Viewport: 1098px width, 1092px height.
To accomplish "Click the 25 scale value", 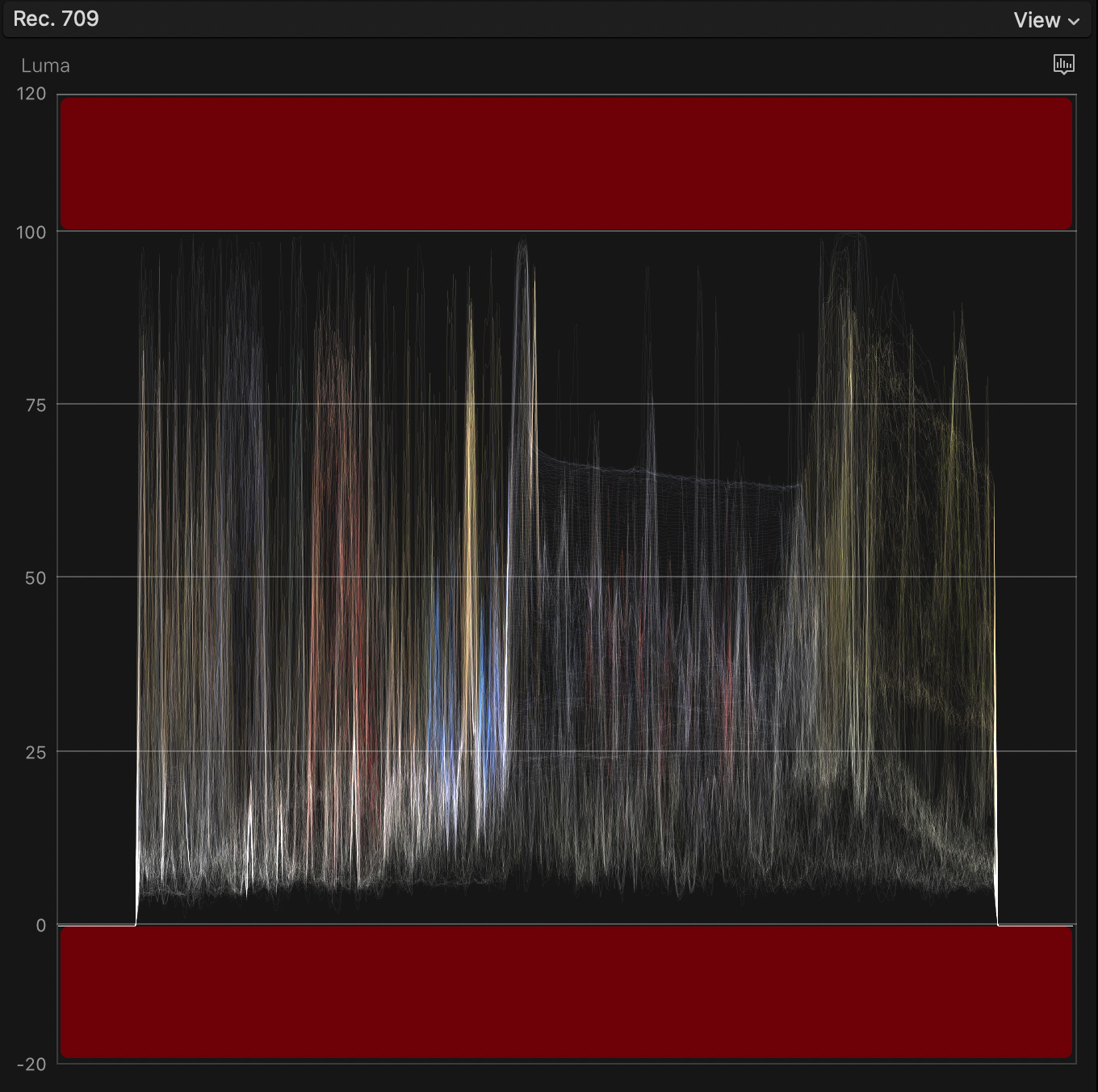I will (x=36, y=753).
